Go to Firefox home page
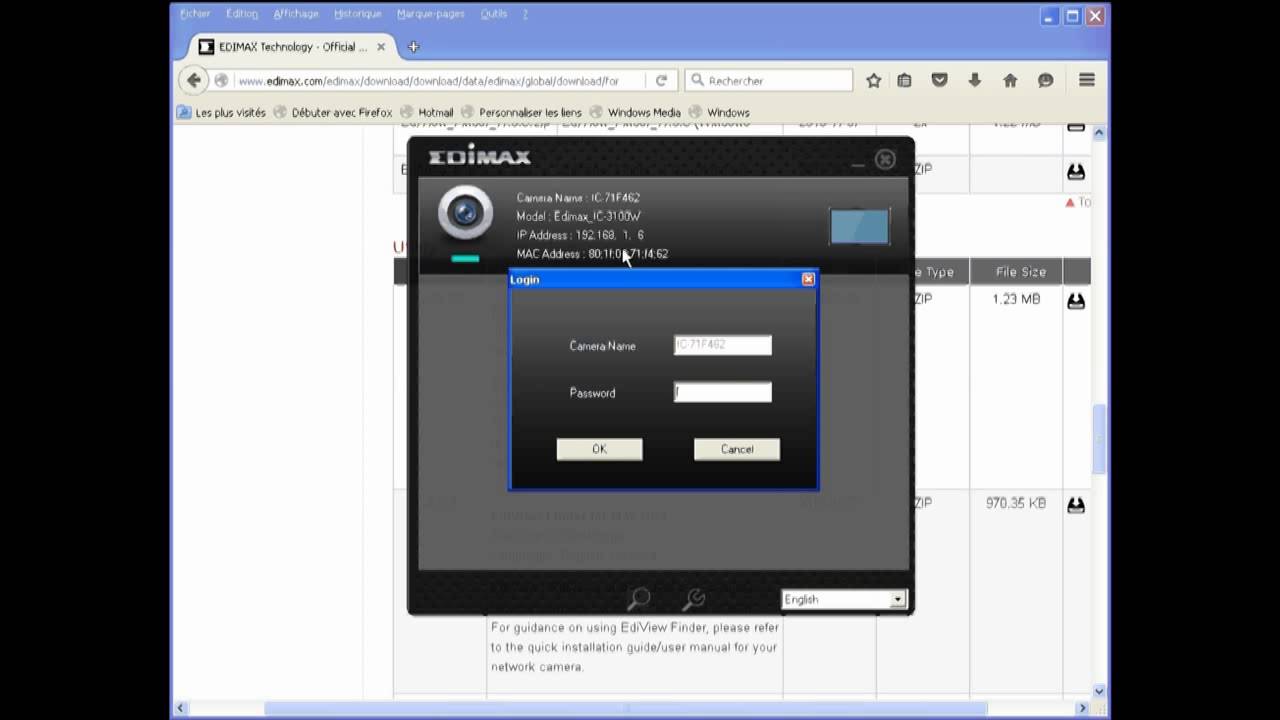 (x=1010, y=81)
